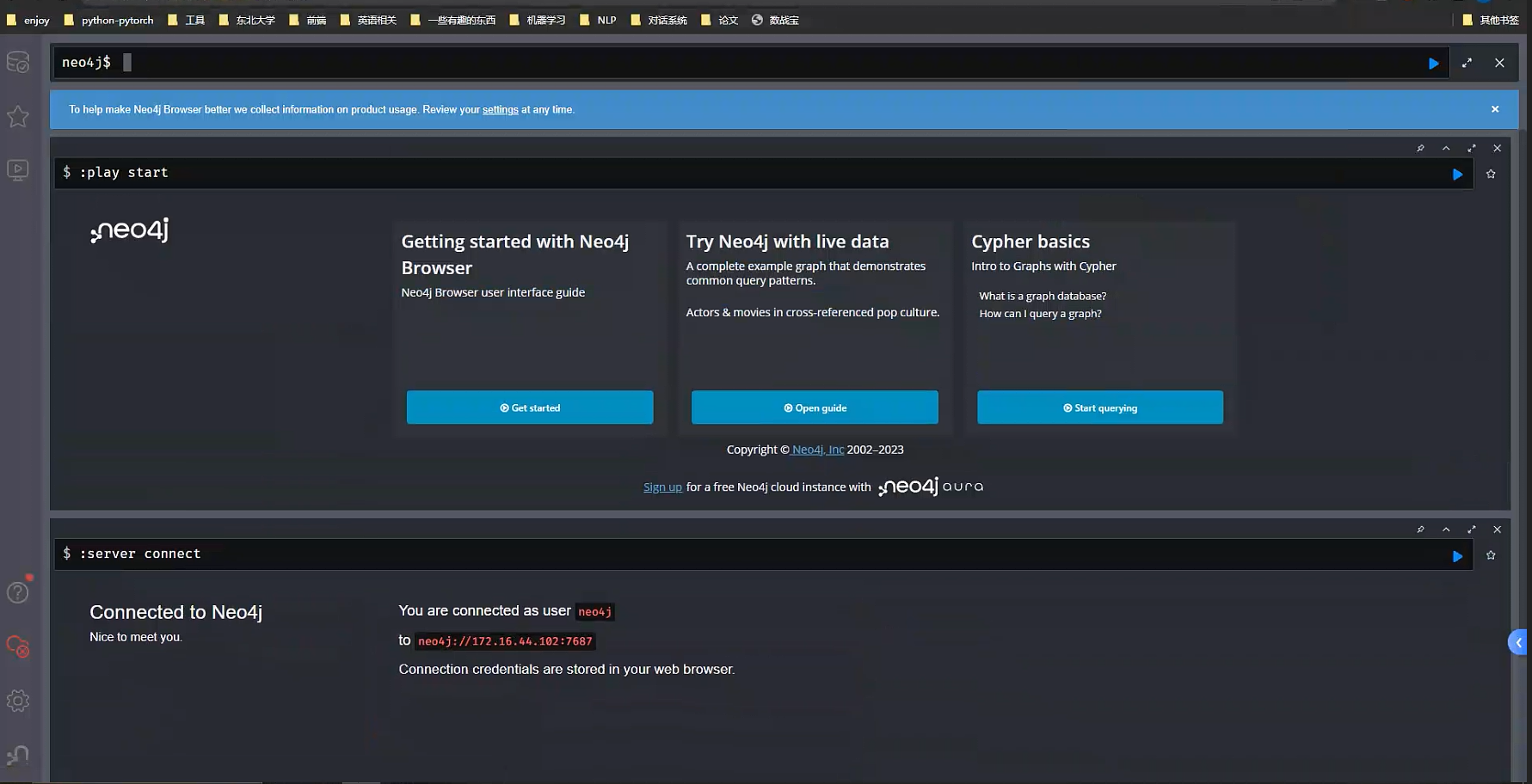
Task: Open the Favorites star sidebar icon
Action: click(x=18, y=116)
